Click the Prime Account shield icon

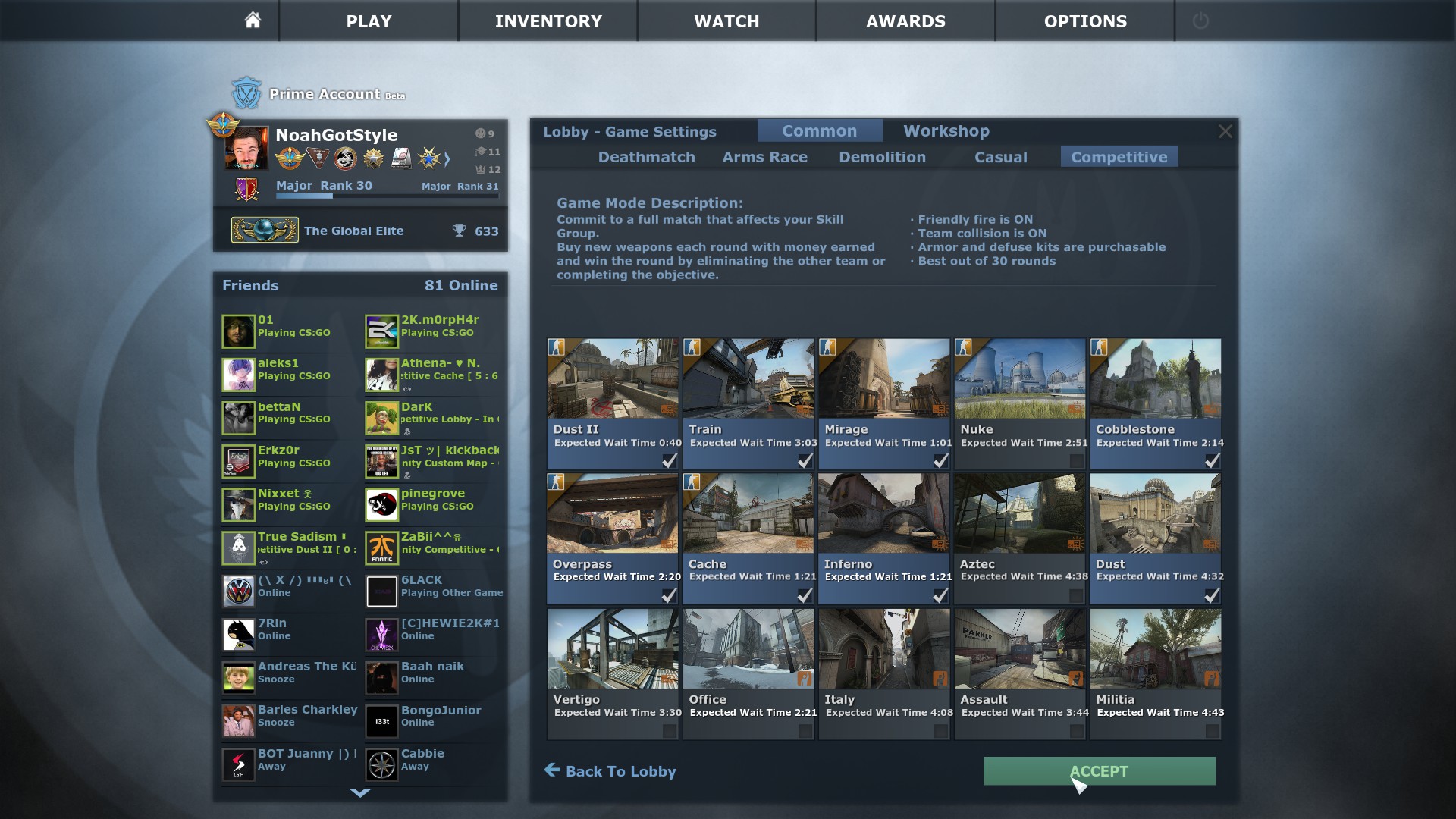(246, 94)
